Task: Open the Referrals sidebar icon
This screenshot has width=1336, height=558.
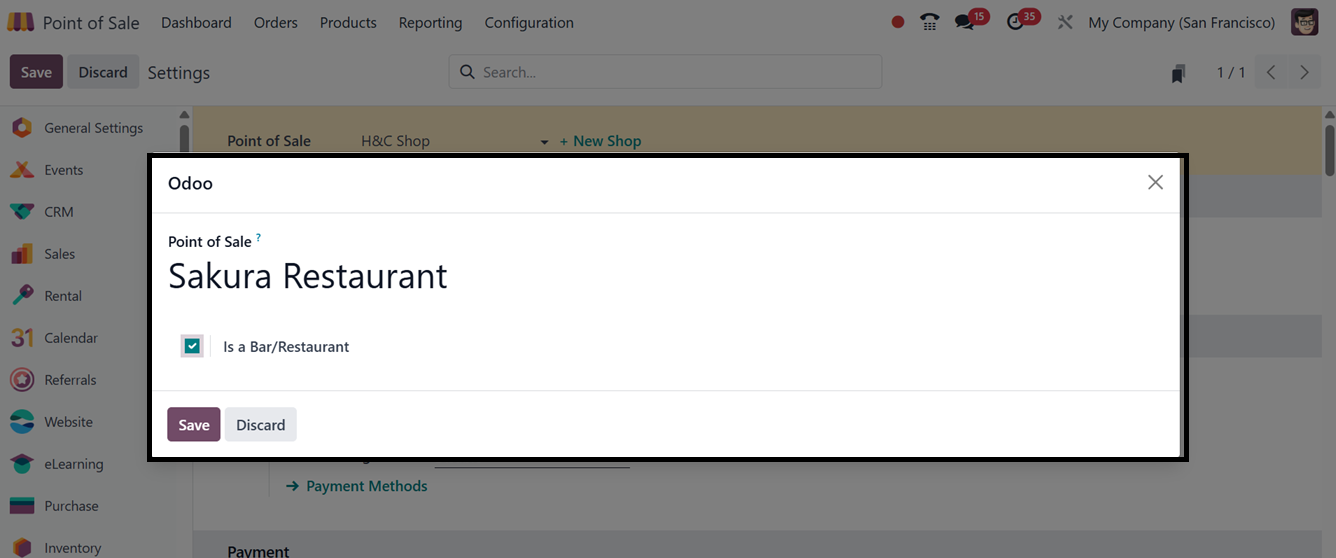Action: click(22, 380)
